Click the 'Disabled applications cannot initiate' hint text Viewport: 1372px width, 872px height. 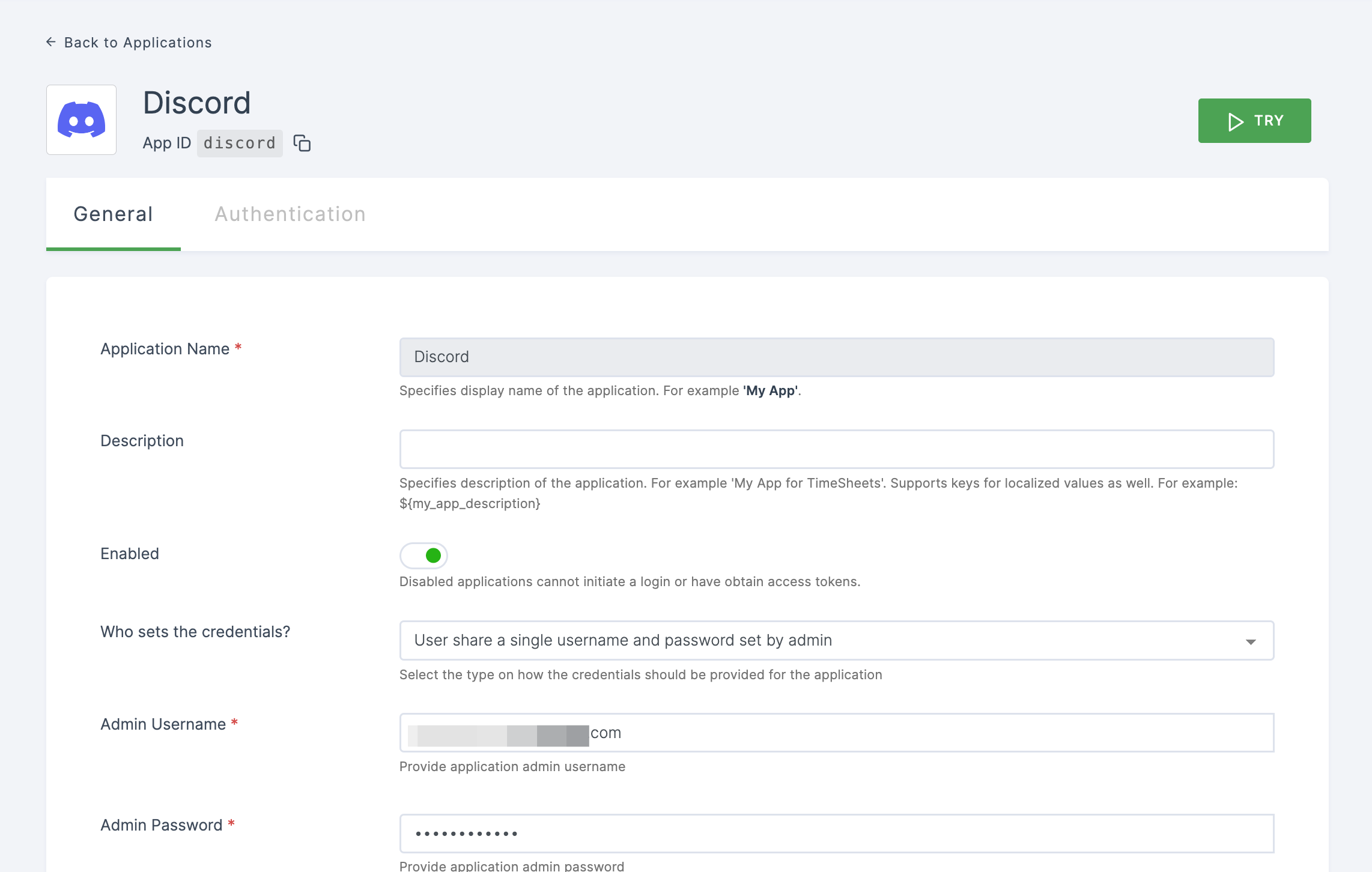point(630,582)
